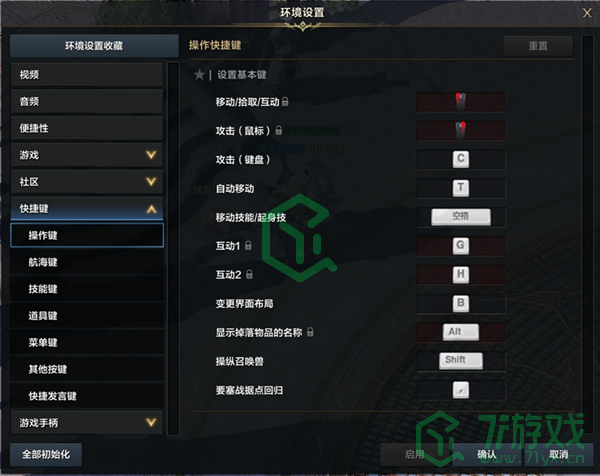Click the T key for 自动移动

coord(461,188)
